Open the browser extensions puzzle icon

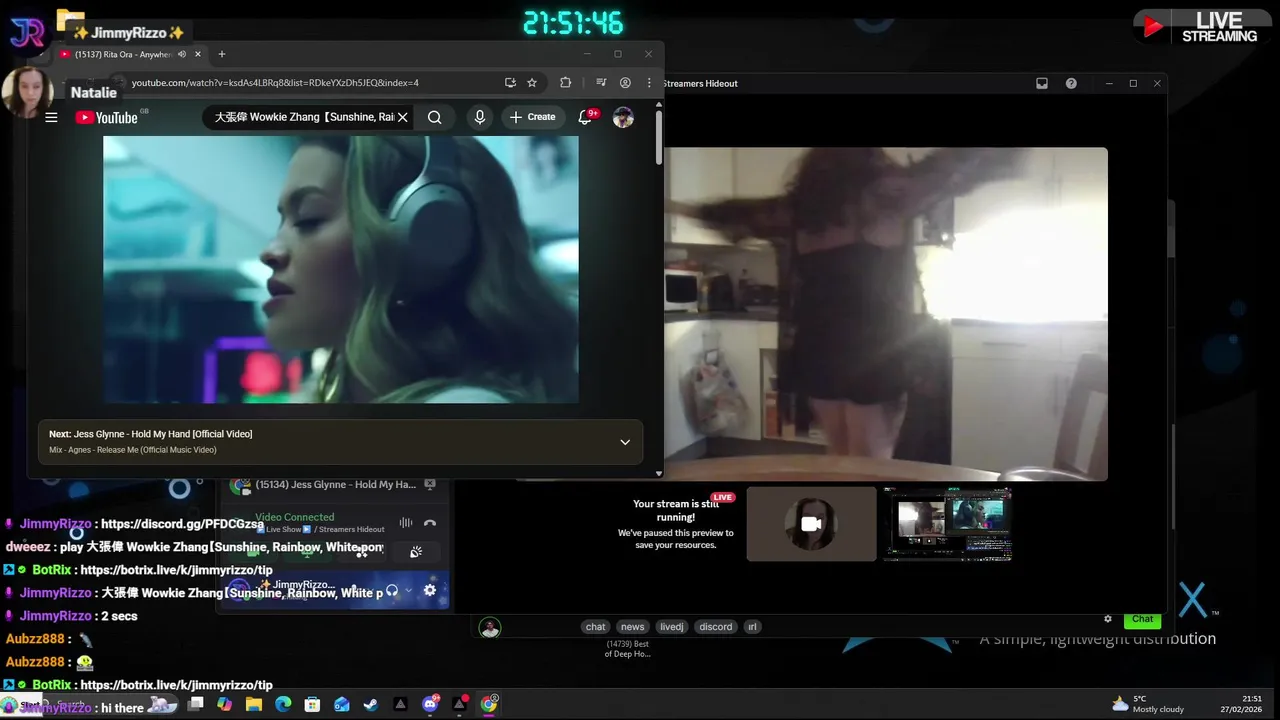click(565, 83)
